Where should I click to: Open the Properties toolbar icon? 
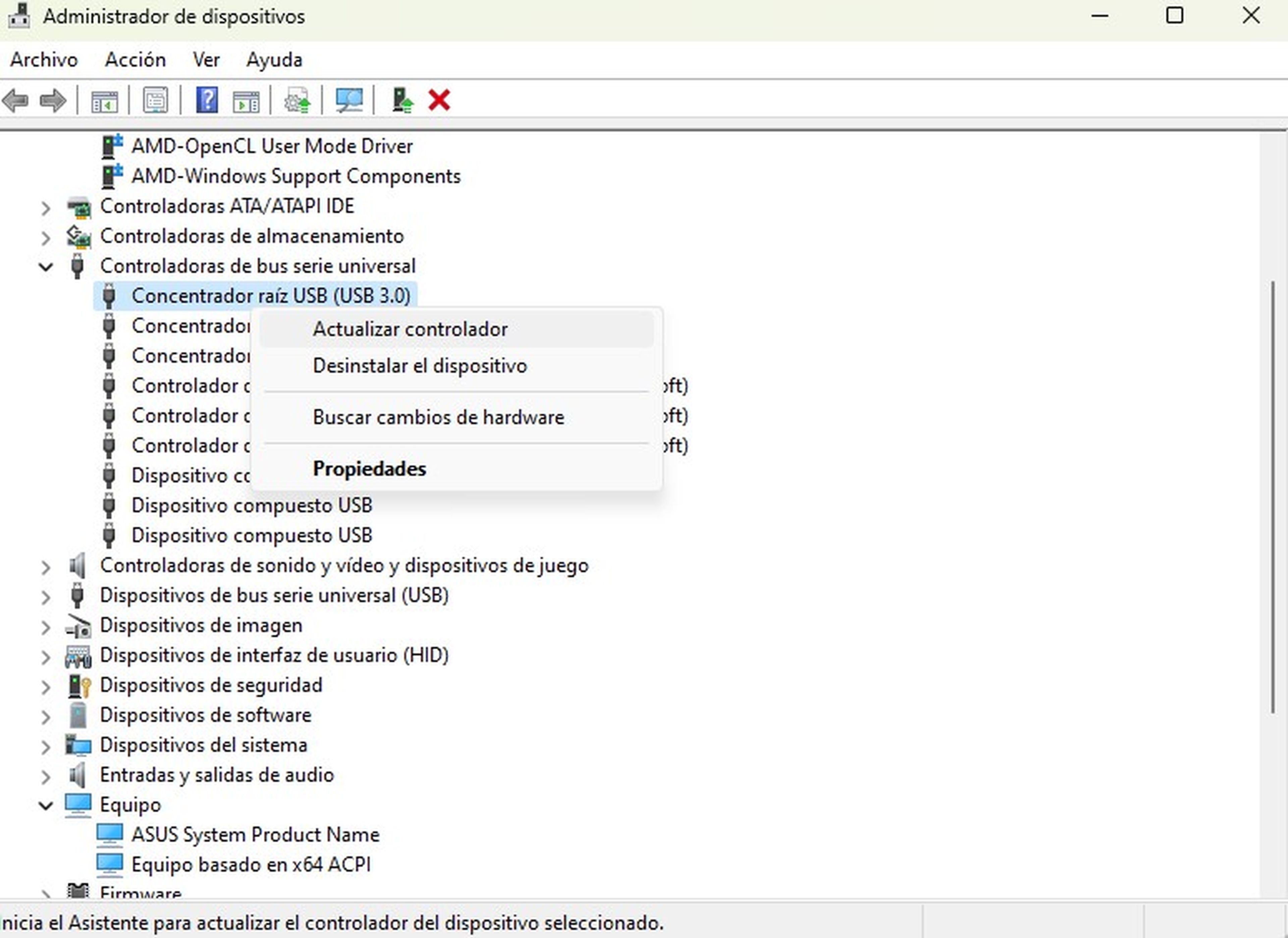155,101
